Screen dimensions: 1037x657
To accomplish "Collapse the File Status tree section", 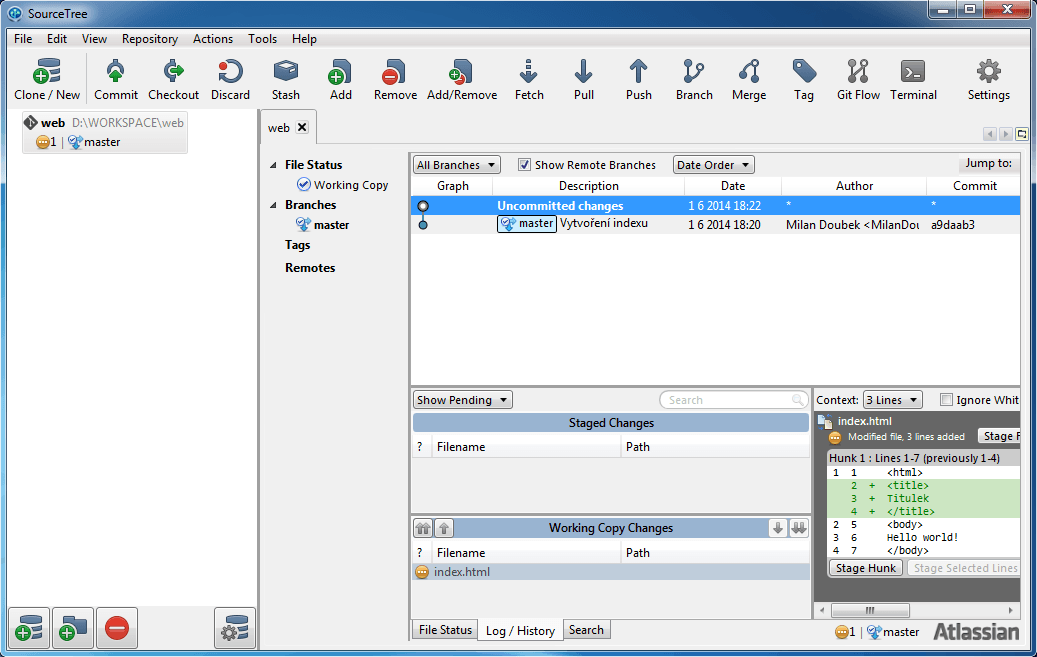I will [273, 165].
